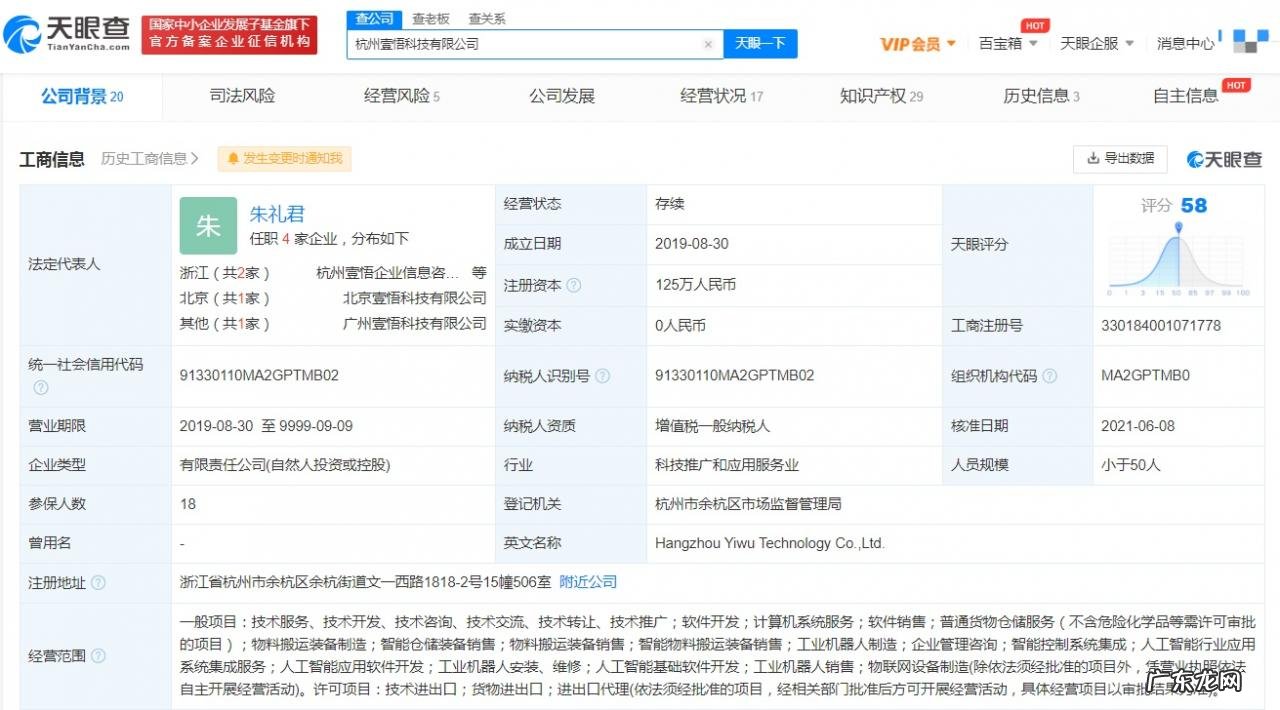The width and height of the screenshot is (1280, 710).
Task: Expand the VIP会员 dropdown
Action: (917, 43)
